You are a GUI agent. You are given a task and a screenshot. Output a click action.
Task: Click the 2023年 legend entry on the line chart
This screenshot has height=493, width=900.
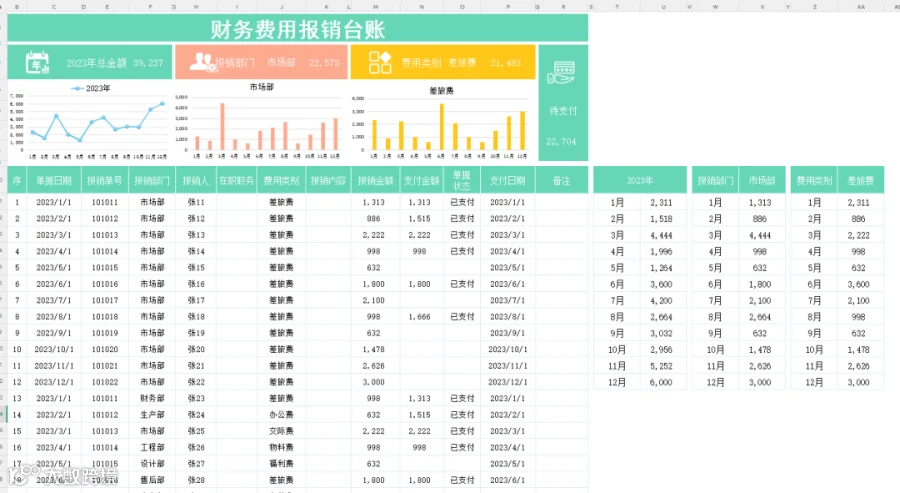(91, 88)
